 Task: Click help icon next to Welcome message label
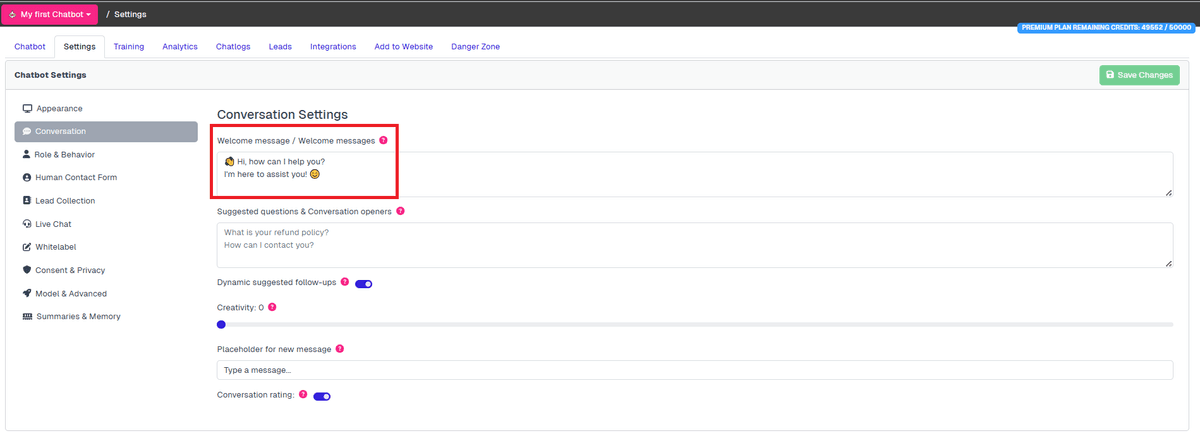pyautogui.click(x=383, y=141)
